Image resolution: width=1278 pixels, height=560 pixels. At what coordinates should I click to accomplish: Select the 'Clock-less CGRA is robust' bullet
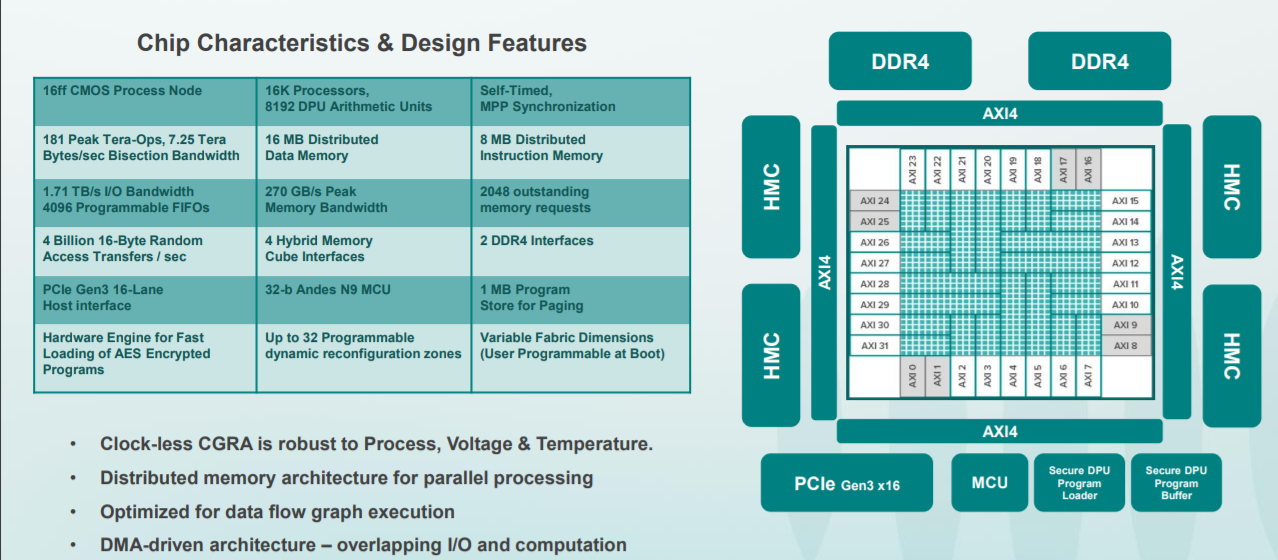pyautogui.click(x=376, y=444)
